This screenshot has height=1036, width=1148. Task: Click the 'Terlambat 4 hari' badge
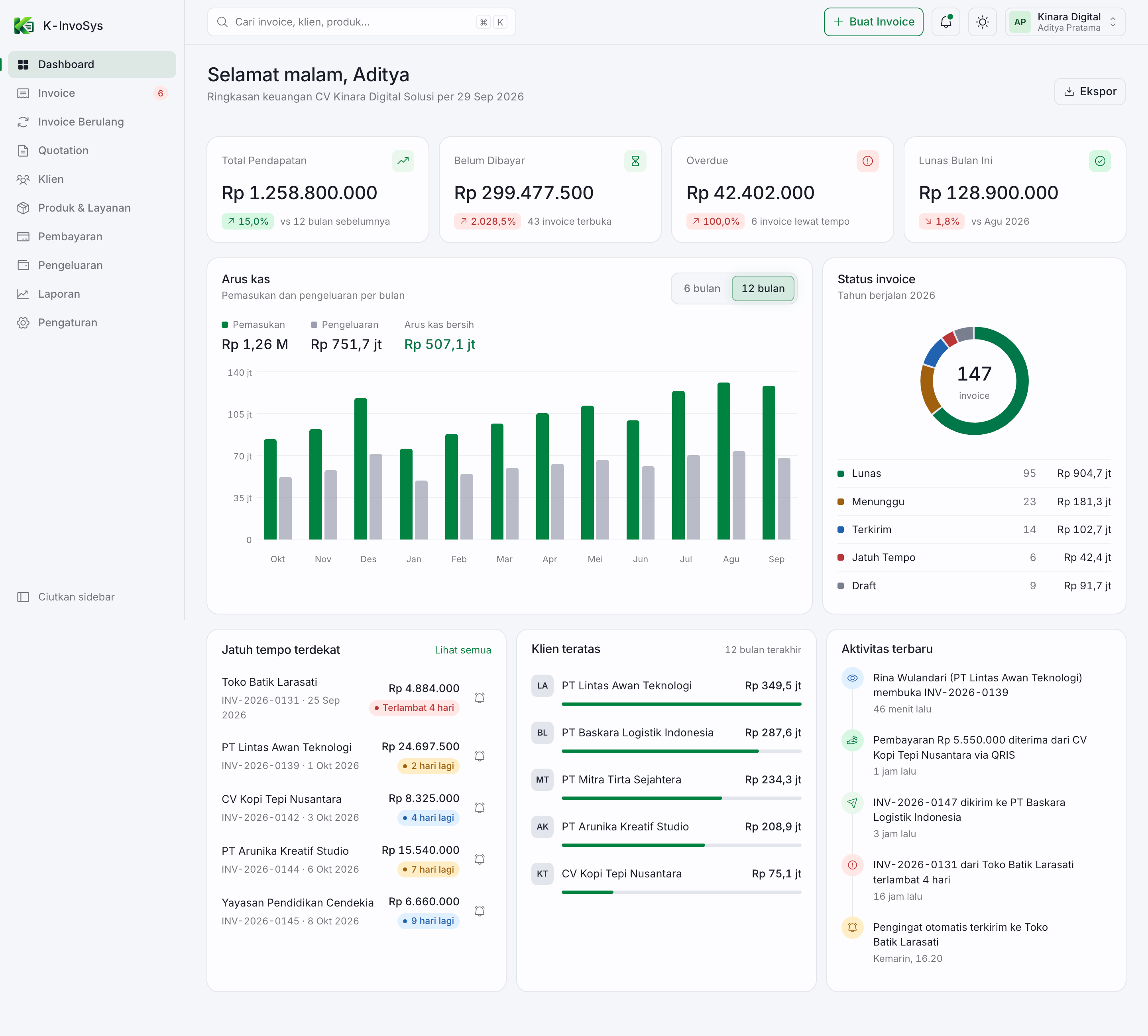click(414, 708)
